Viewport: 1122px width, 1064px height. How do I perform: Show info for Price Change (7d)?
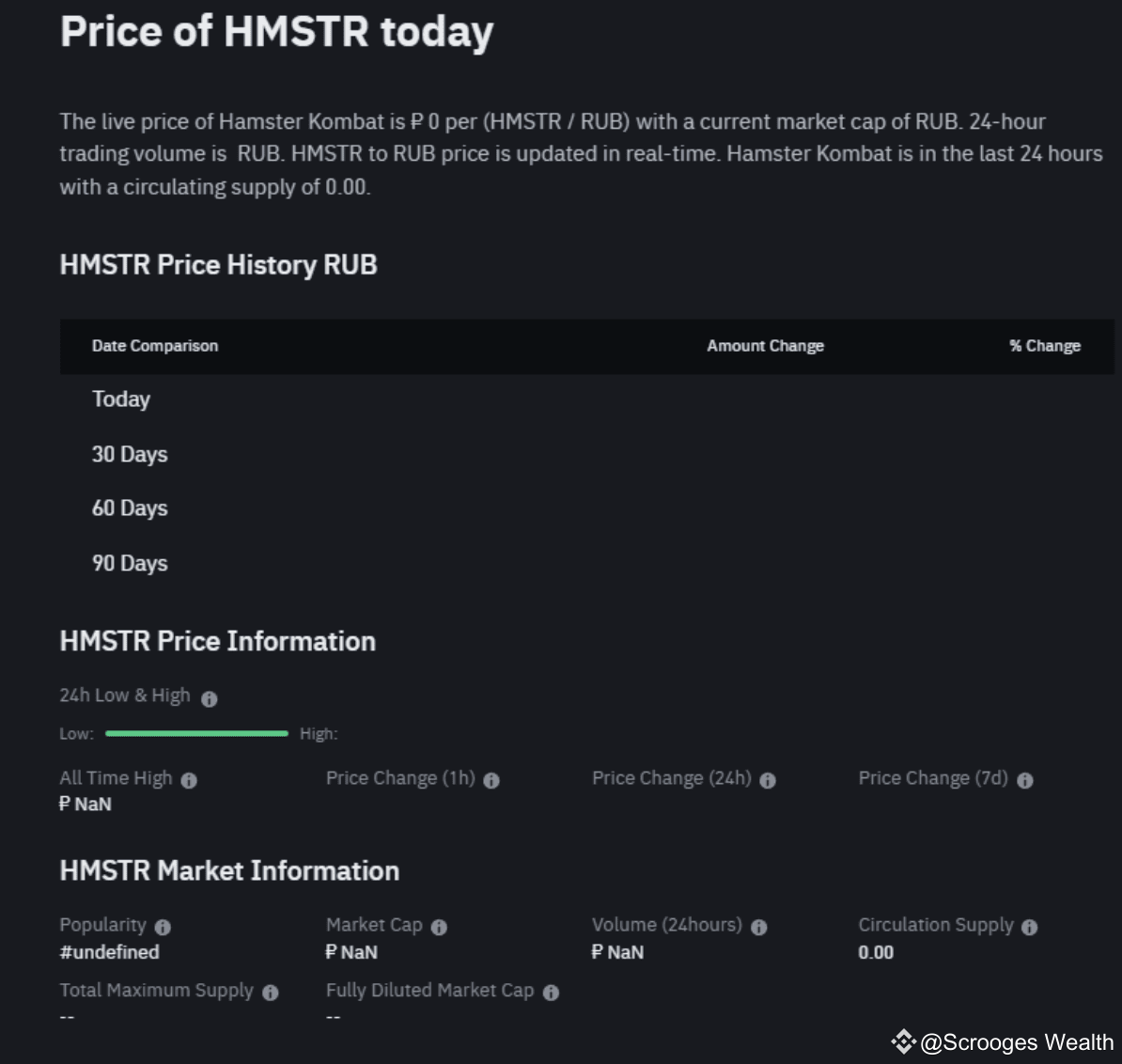coord(1025,780)
